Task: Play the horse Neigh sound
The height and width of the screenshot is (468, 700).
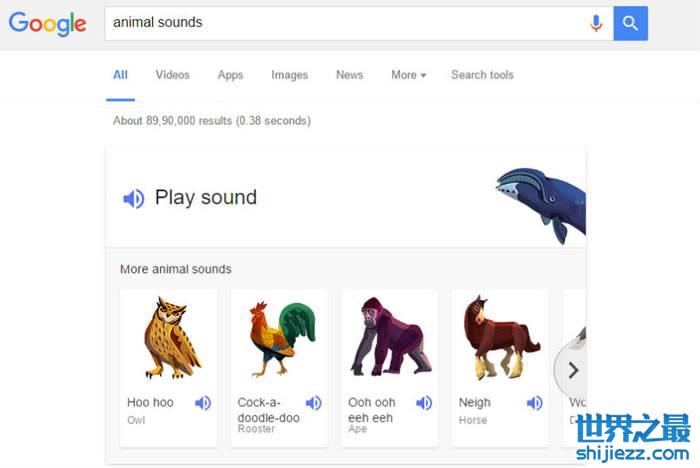Action: [x=534, y=403]
